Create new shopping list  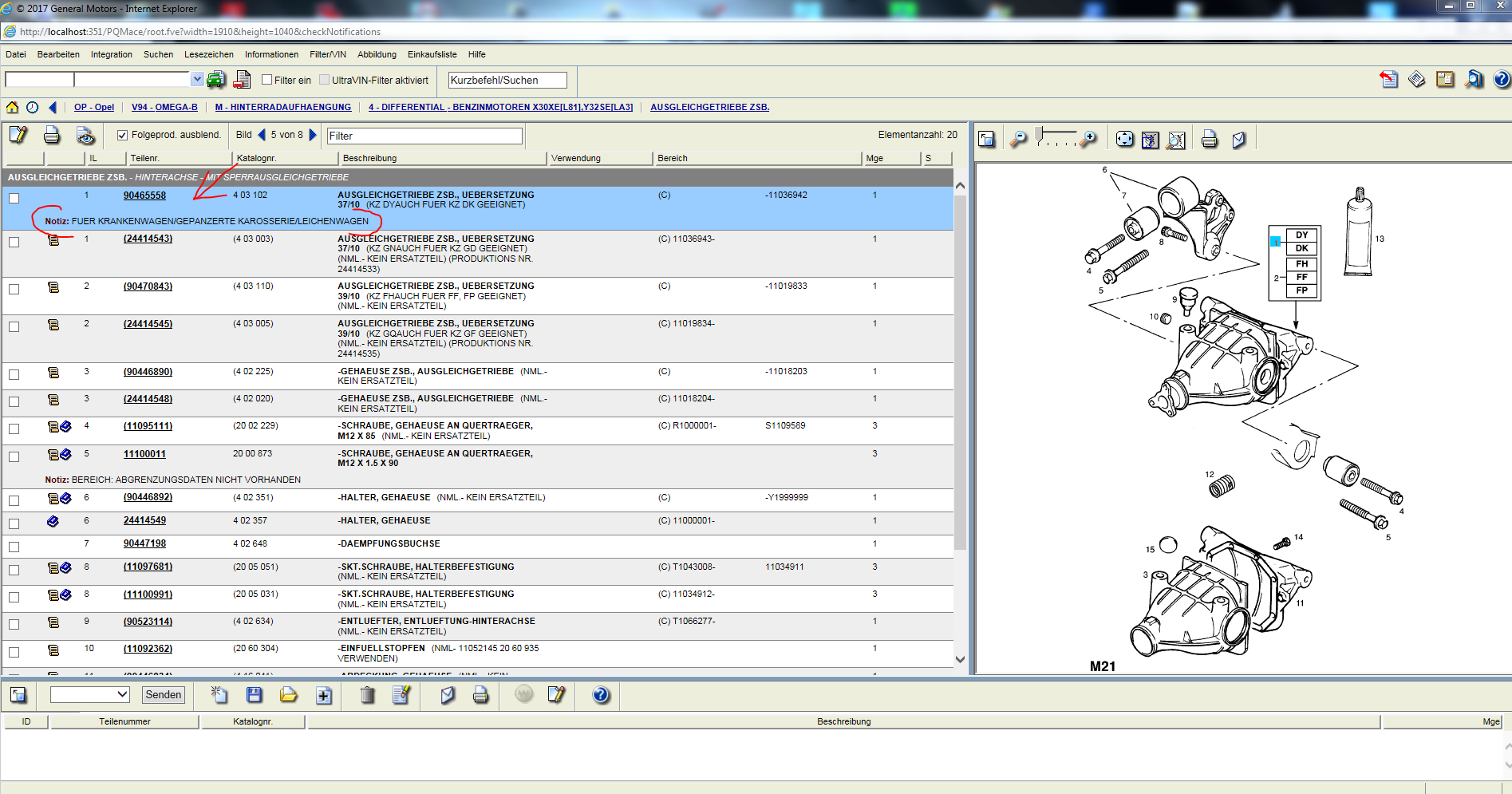pos(219,694)
